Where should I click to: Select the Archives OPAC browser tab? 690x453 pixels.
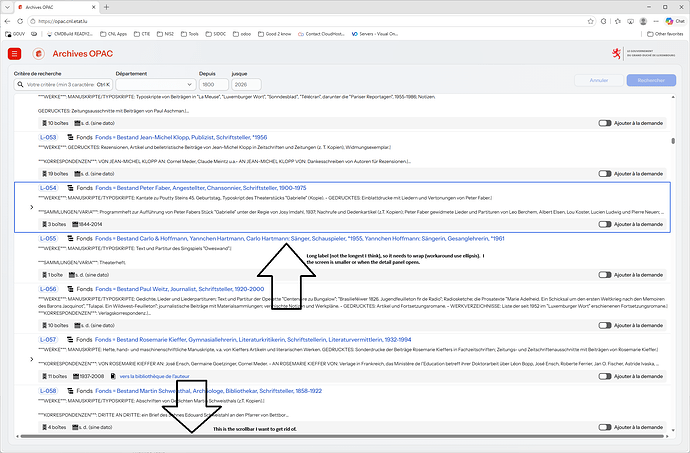(x=56, y=7)
